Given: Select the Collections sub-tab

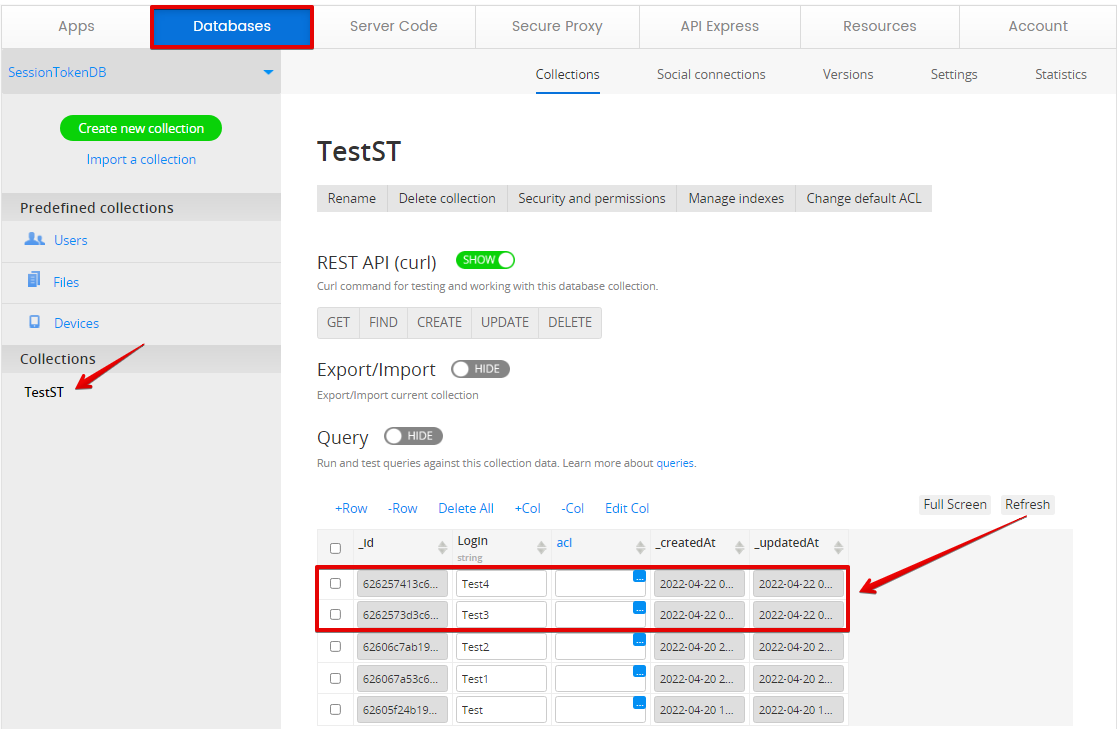Looking at the screenshot, I should click(x=568, y=74).
